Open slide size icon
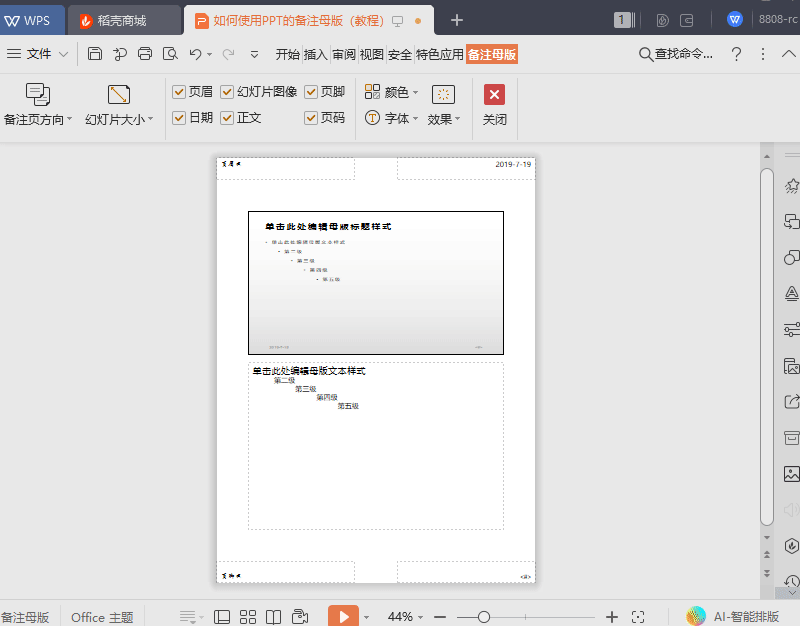Viewport: 800px width, 626px height. (119, 94)
